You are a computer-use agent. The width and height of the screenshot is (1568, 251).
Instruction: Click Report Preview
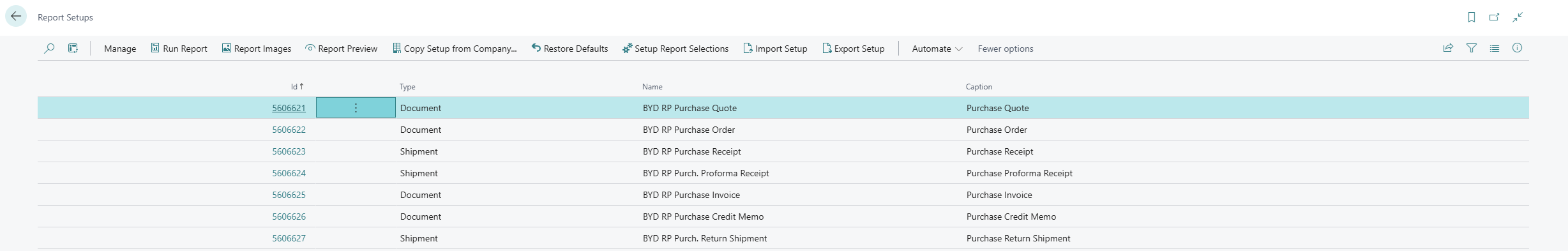tap(342, 49)
